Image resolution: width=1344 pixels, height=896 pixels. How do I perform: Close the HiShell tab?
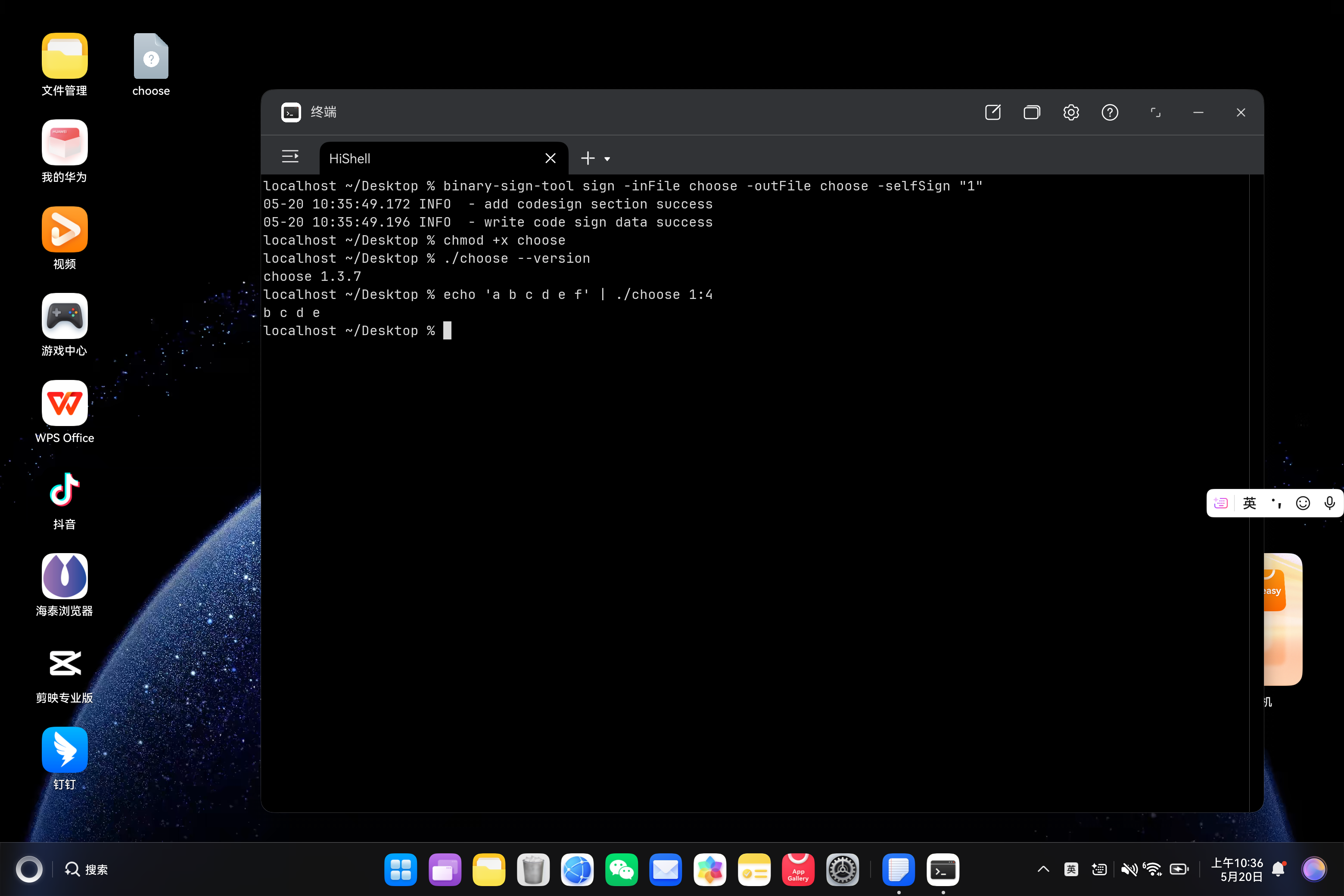[x=550, y=158]
